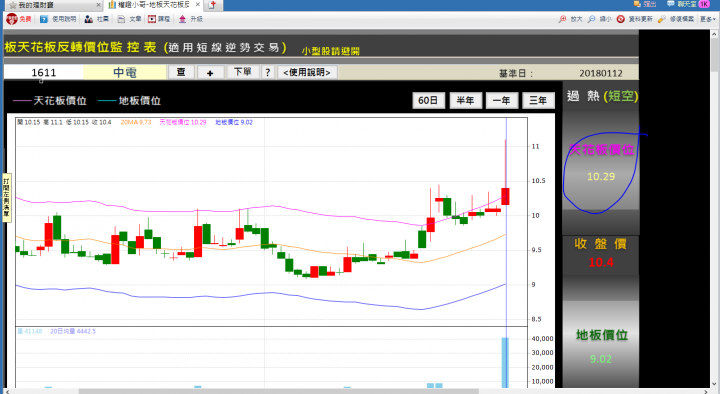Click the question mark button
This screenshot has width=720, height=394.
tap(268, 72)
